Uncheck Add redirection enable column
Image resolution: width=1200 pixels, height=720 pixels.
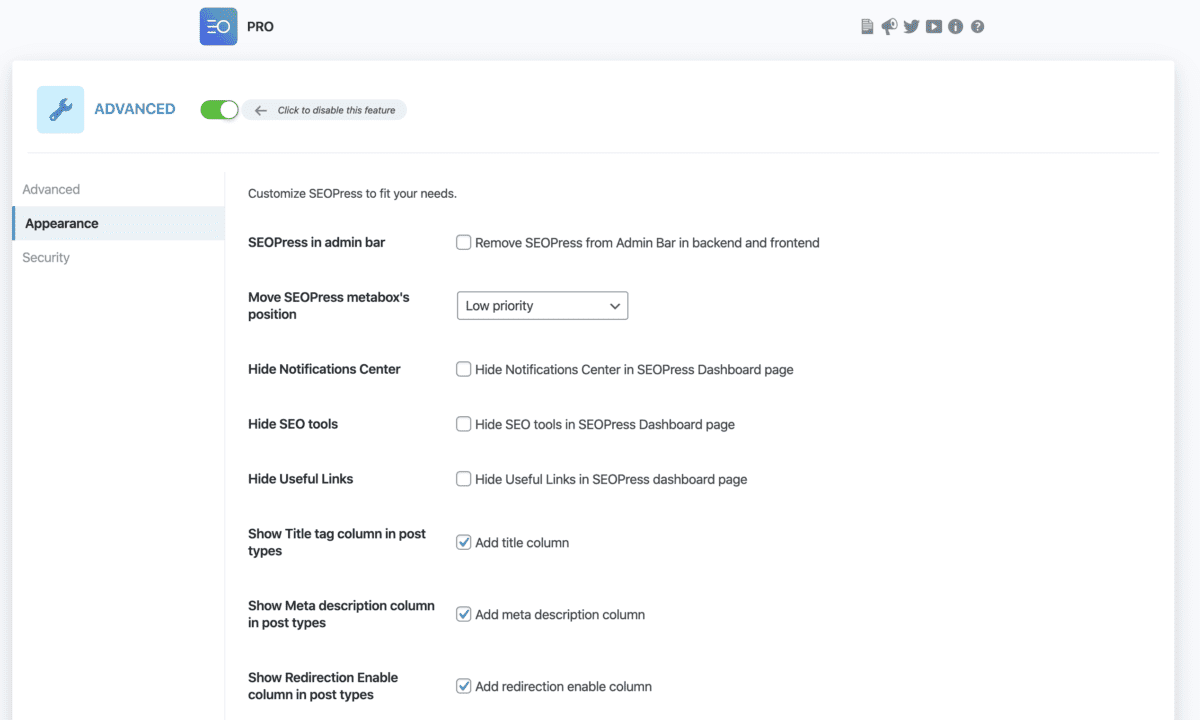point(464,686)
